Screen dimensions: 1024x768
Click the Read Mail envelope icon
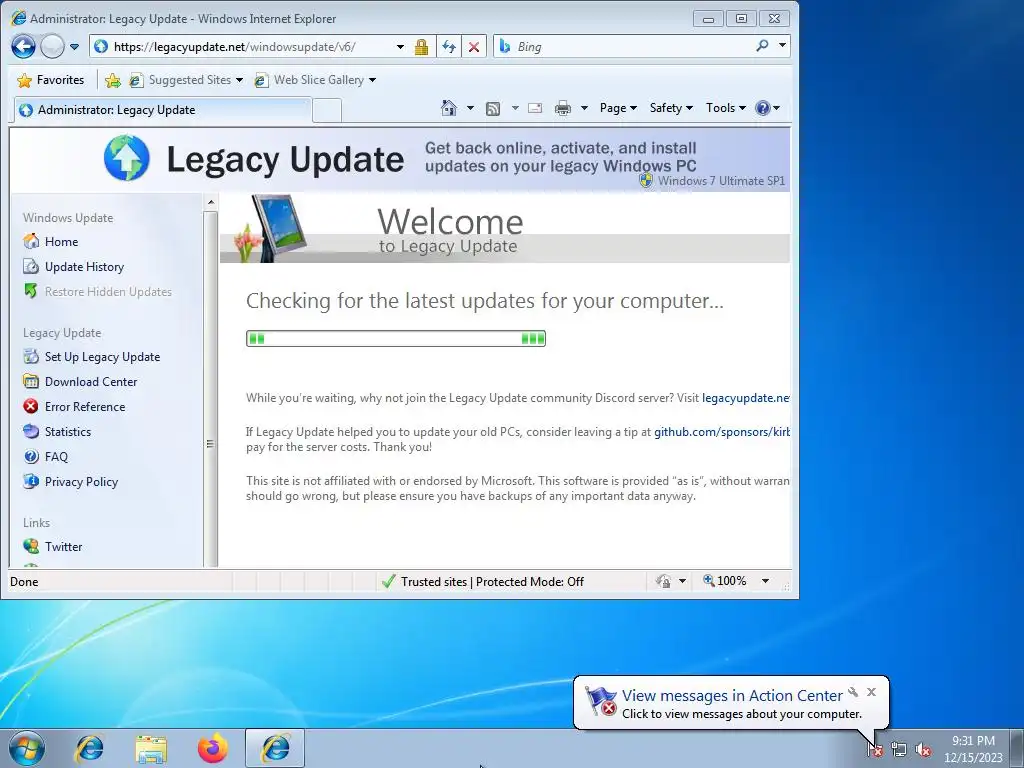535,108
